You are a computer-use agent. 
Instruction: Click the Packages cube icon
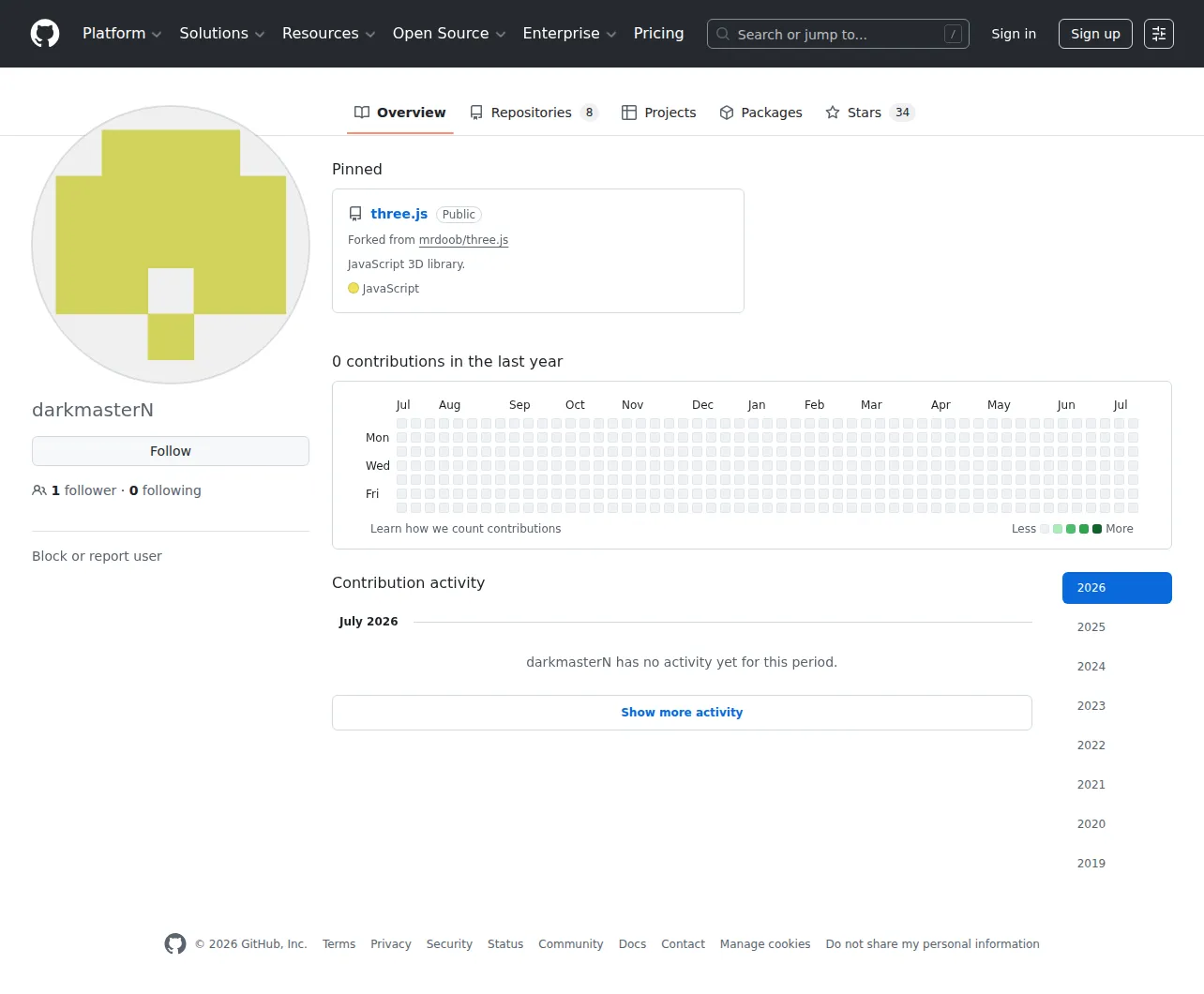tap(727, 113)
